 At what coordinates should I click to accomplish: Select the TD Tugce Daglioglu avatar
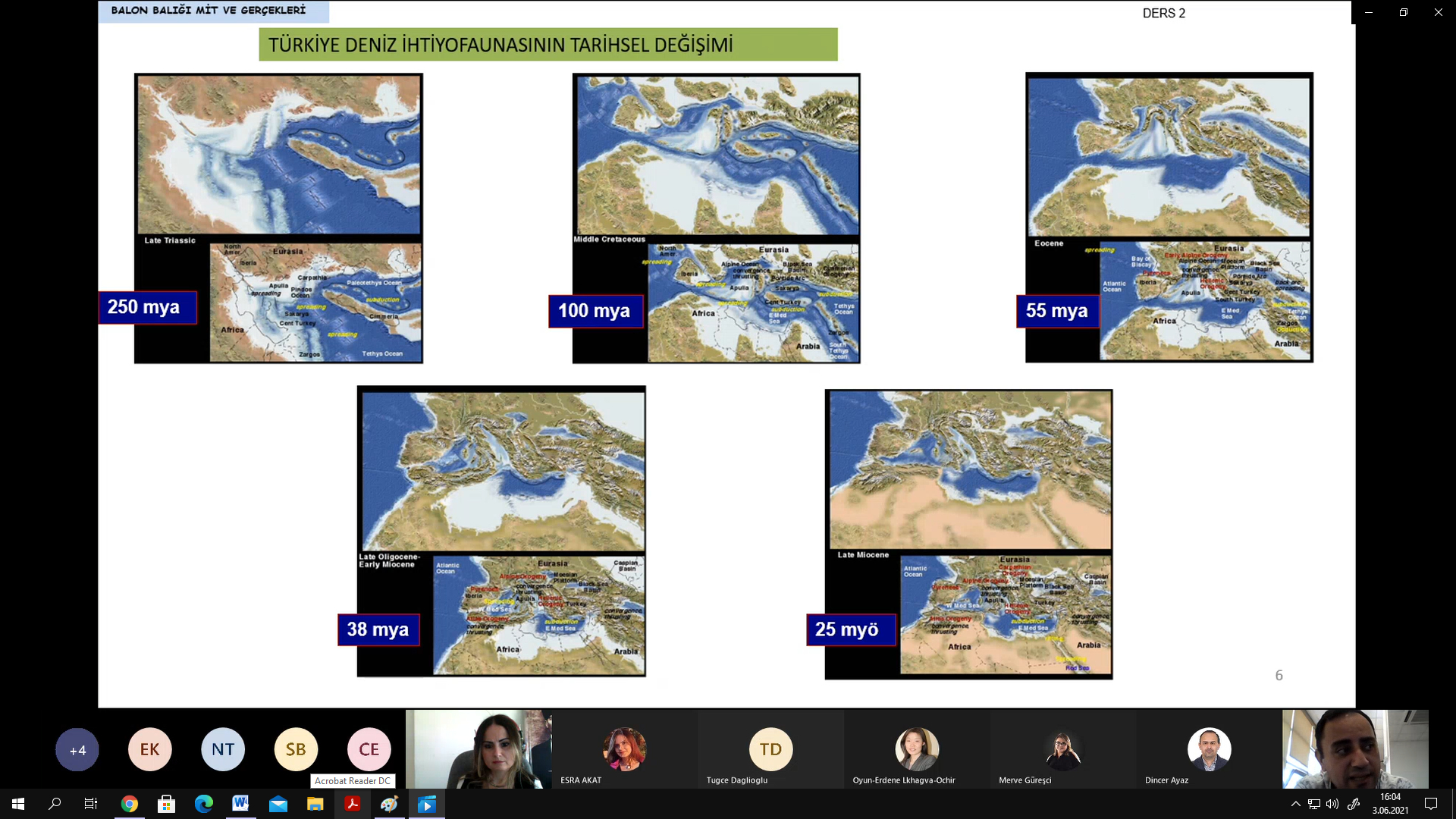(x=770, y=749)
